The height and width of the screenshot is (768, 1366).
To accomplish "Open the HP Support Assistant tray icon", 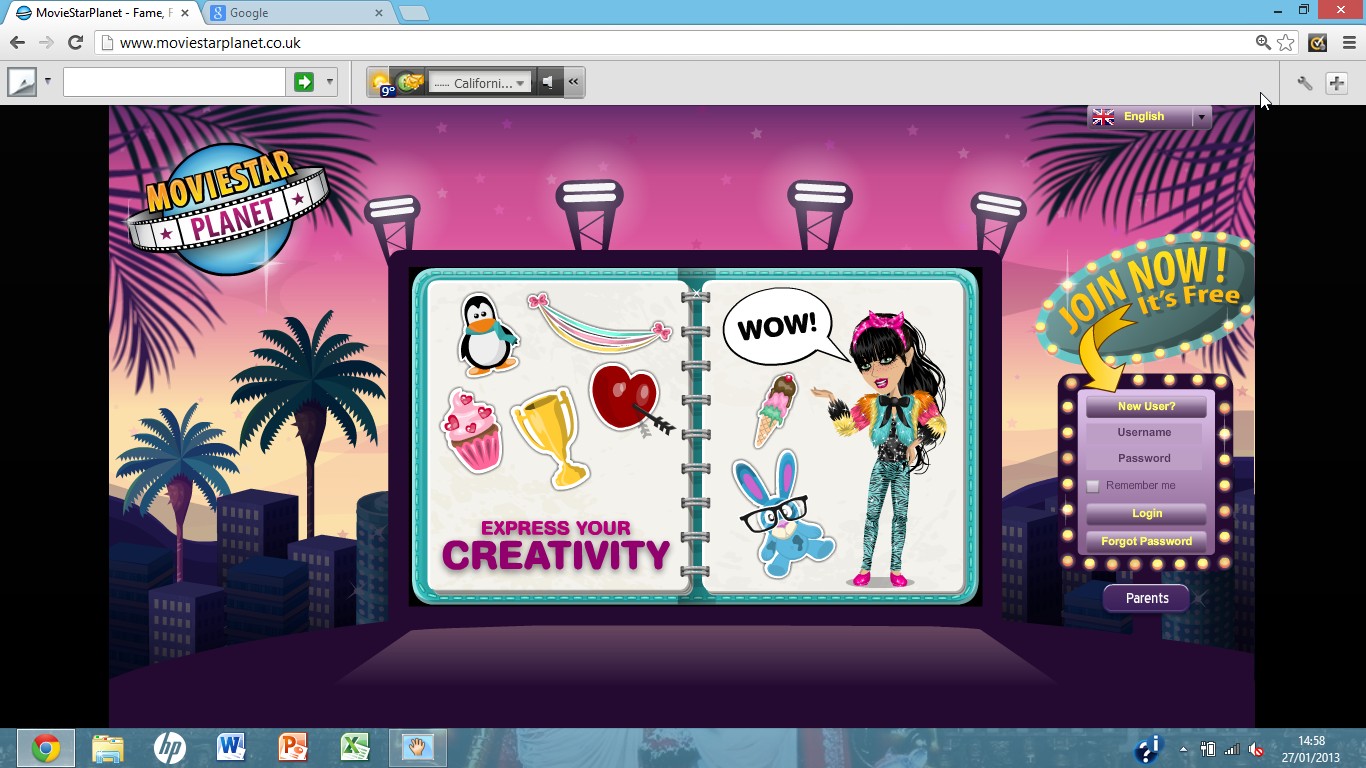I will [x=1148, y=749].
